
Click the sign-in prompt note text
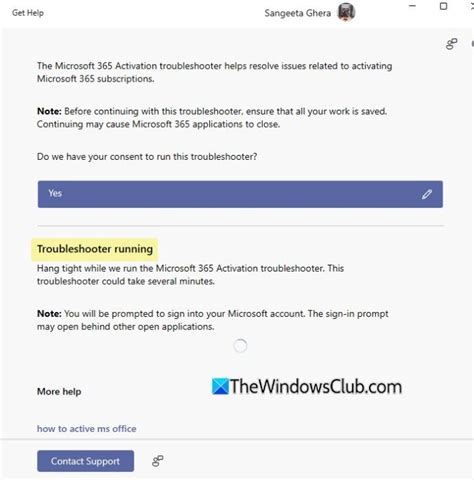[x=213, y=320]
